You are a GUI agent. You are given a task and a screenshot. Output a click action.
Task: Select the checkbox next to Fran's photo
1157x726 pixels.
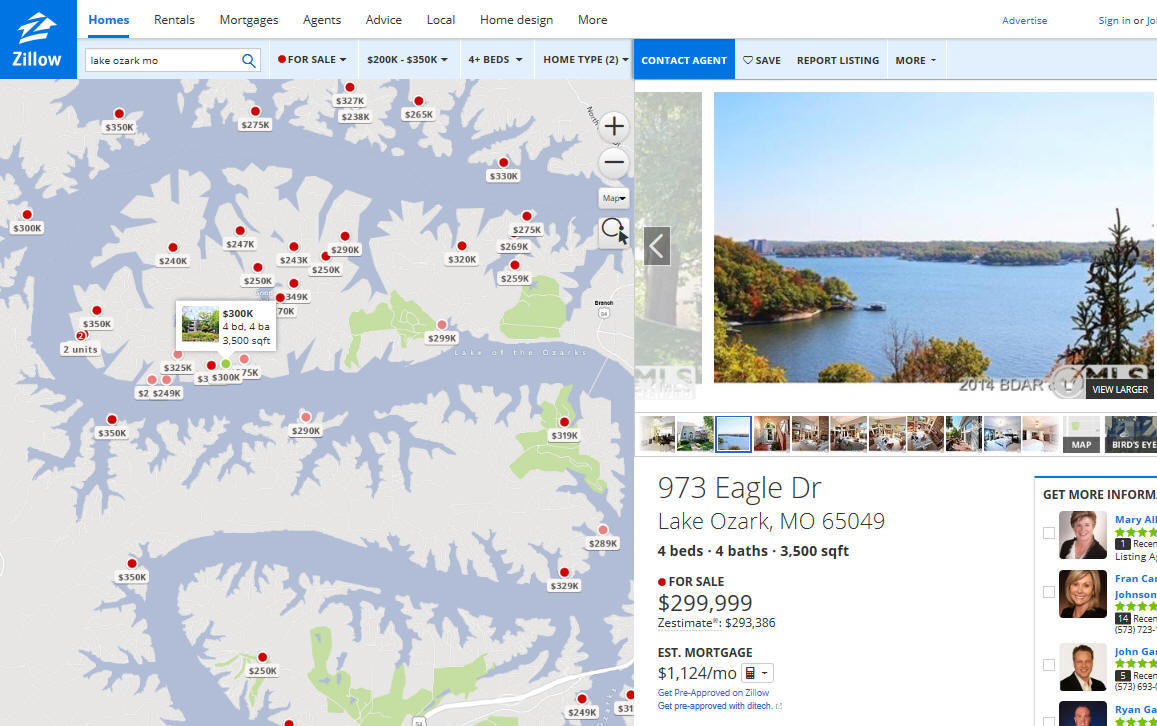point(1049,592)
